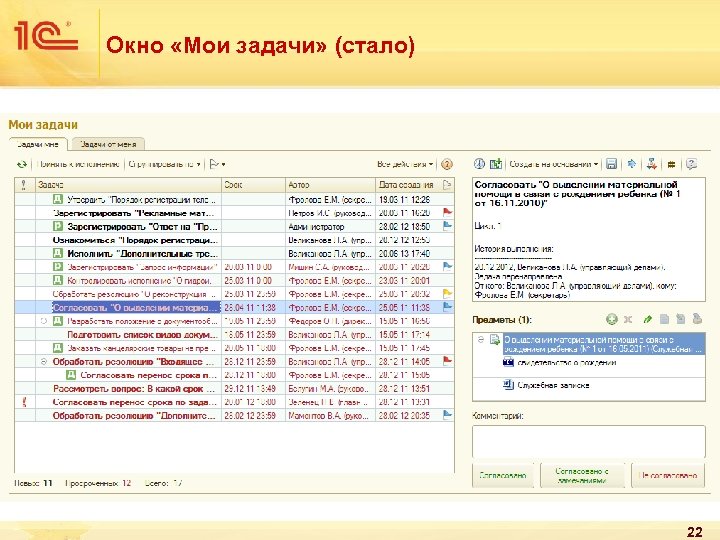Open the Все действия menu
This screenshot has width=720, height=540.
tap(405, 164)
